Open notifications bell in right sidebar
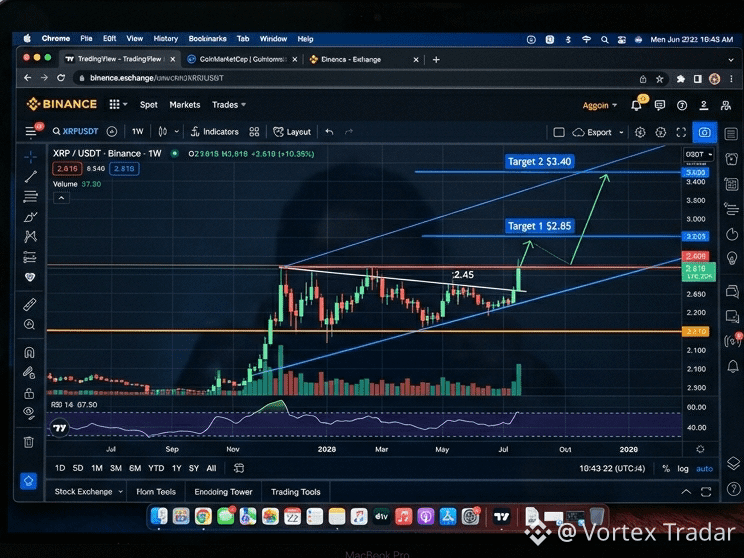This screenshot has height=558, width=744. pos(733,366)
